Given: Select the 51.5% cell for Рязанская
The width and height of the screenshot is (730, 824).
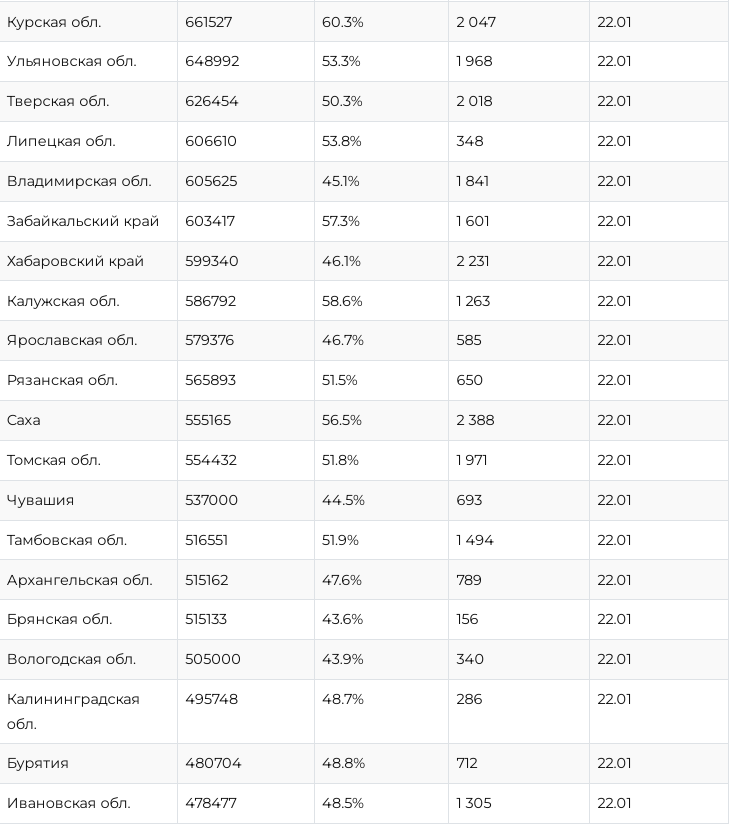Looking at the screenshot, I should [x=340, y=381].
